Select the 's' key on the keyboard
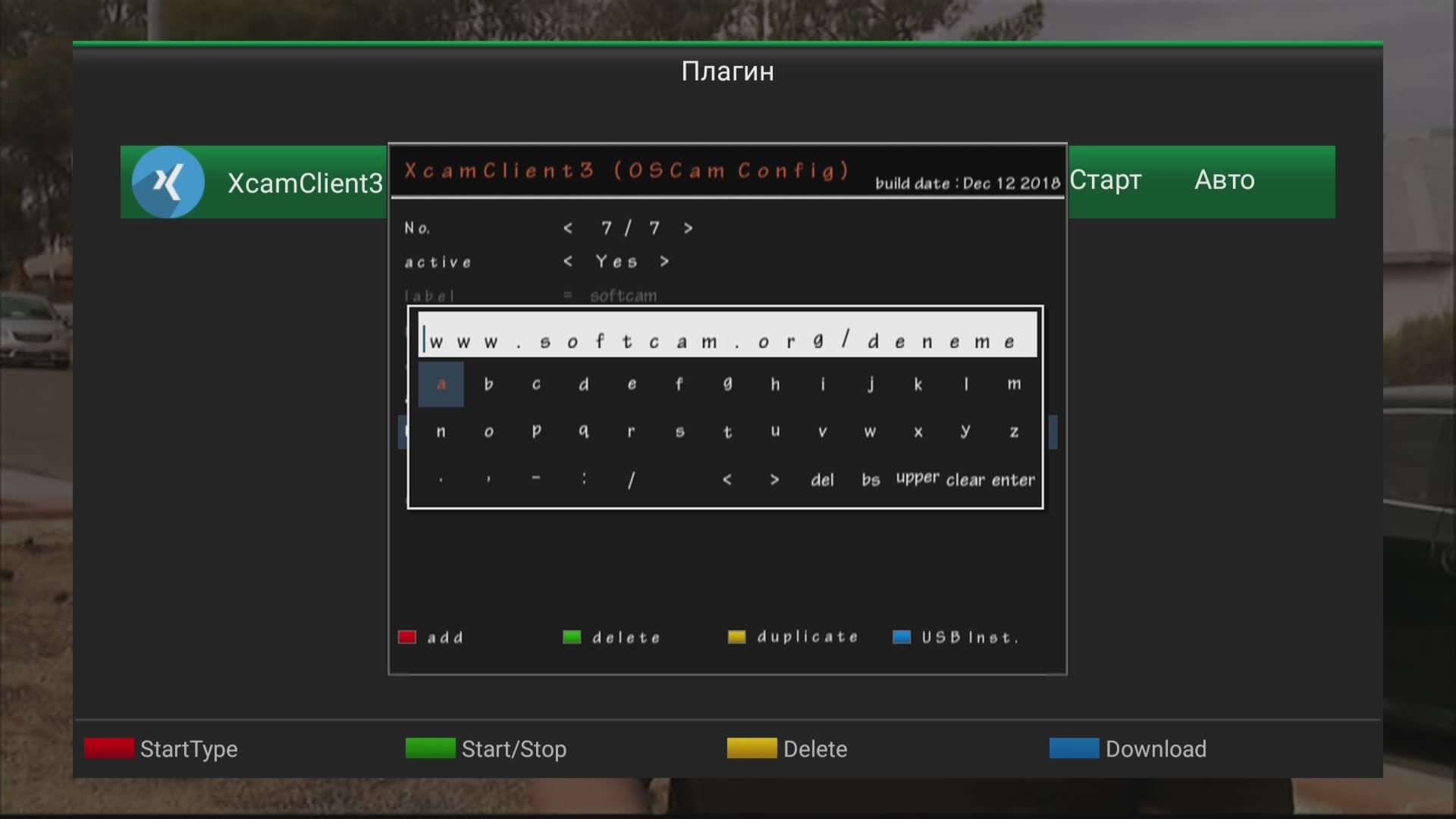 click(679, 431)
